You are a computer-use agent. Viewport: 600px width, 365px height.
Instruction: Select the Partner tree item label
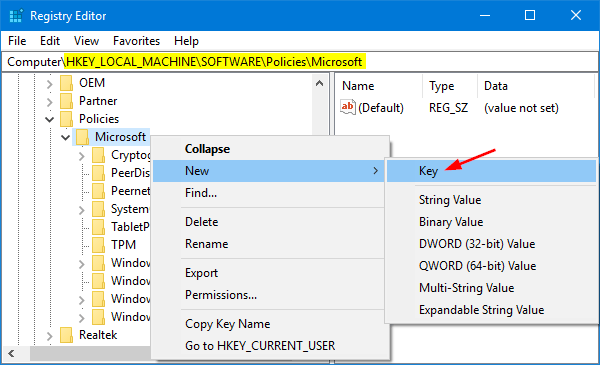click(x=98, y=101)
